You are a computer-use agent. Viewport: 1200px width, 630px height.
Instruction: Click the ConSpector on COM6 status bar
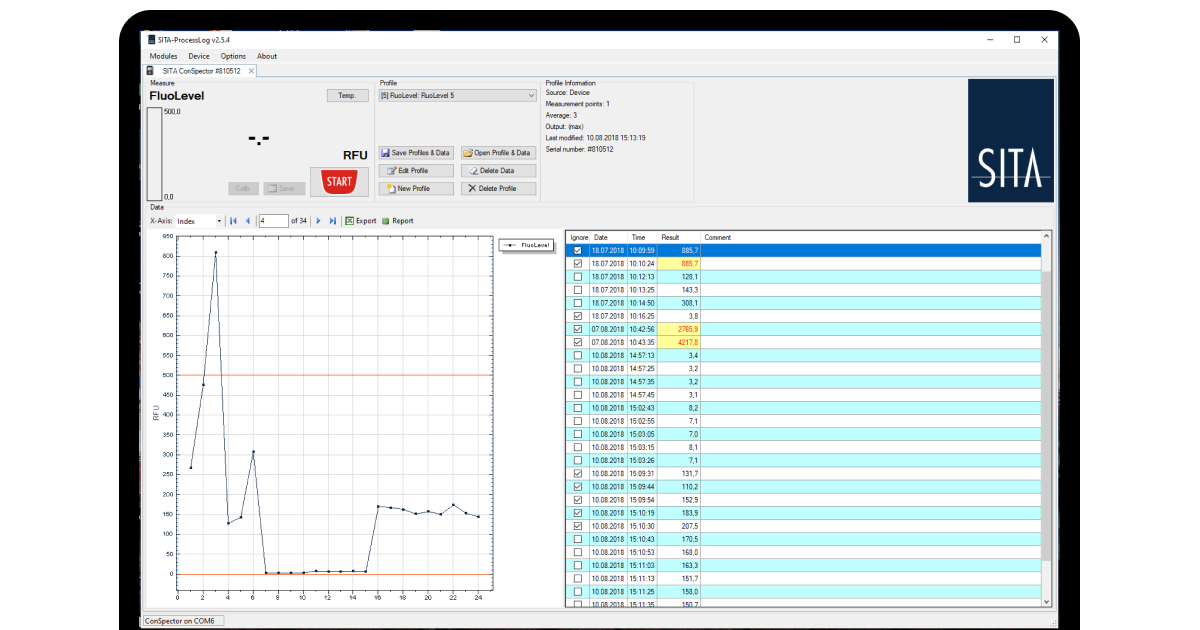(183, 621)
